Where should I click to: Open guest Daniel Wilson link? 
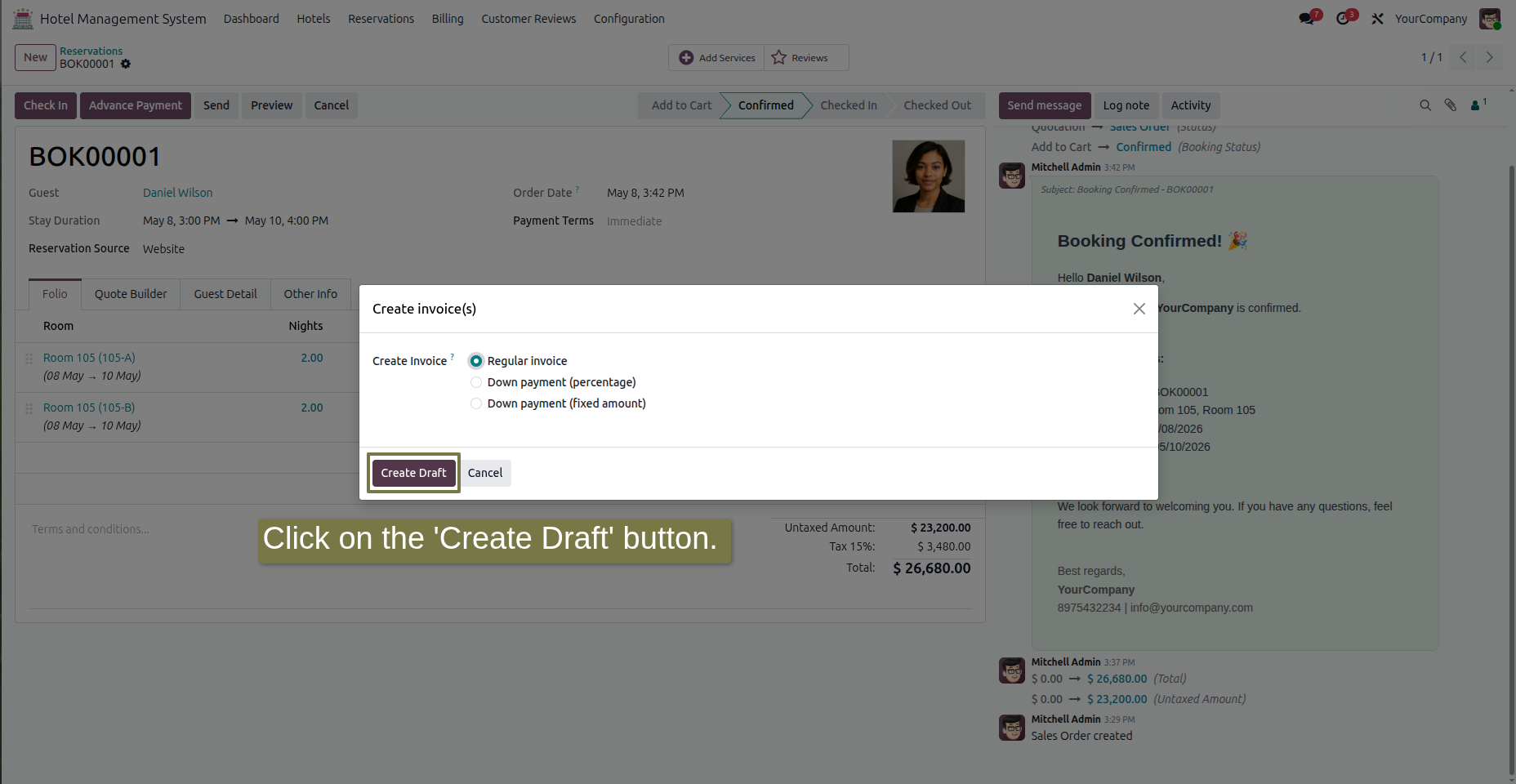click(x=178, y=193)
